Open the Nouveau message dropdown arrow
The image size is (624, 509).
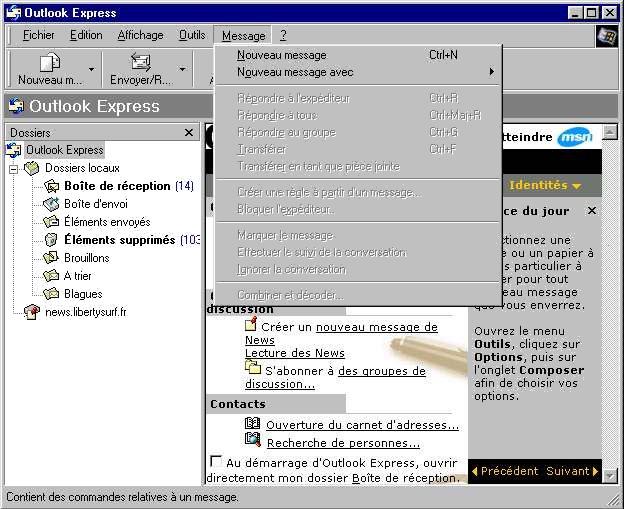point(92,69)
